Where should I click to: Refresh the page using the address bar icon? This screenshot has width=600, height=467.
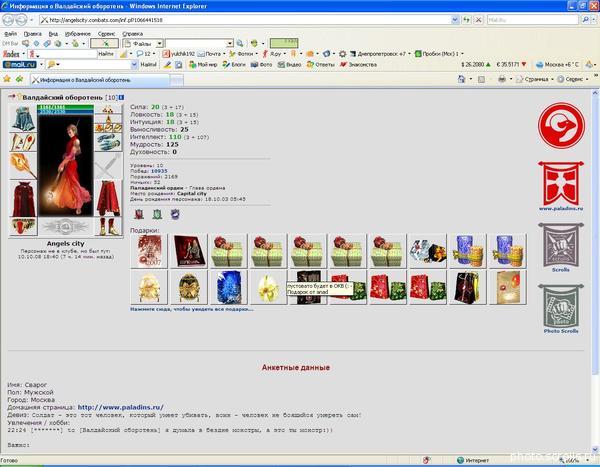pyautogui.click(x=466, y=20)
